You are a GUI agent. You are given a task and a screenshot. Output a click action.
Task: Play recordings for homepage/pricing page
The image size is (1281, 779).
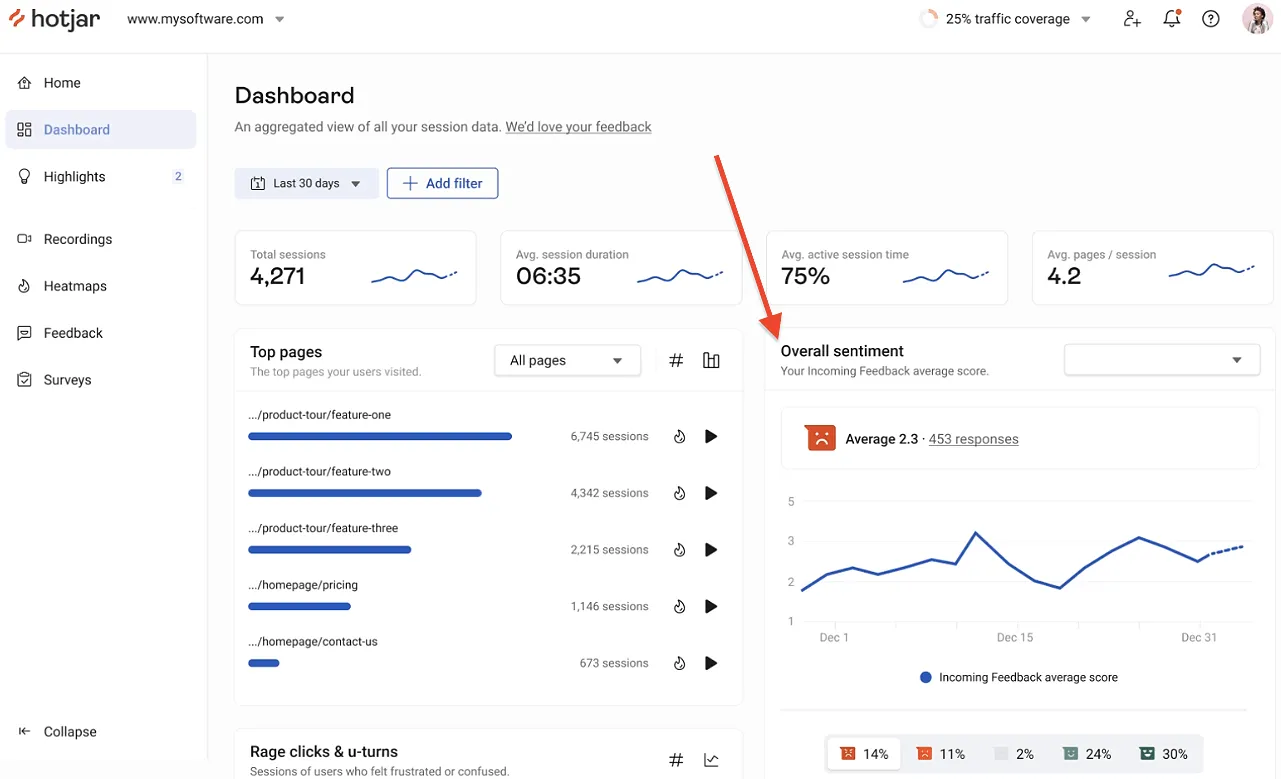tap(711, 606)
